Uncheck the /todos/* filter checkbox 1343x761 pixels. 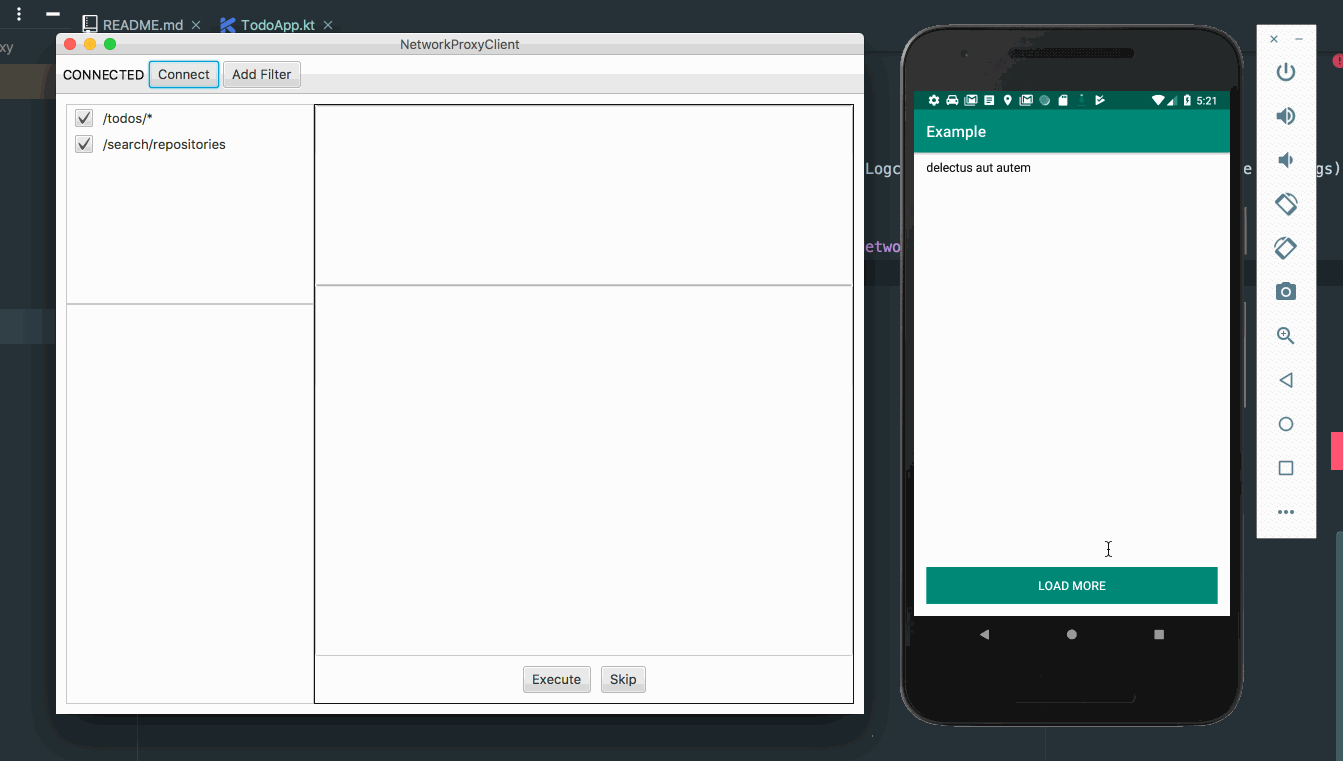84,118
